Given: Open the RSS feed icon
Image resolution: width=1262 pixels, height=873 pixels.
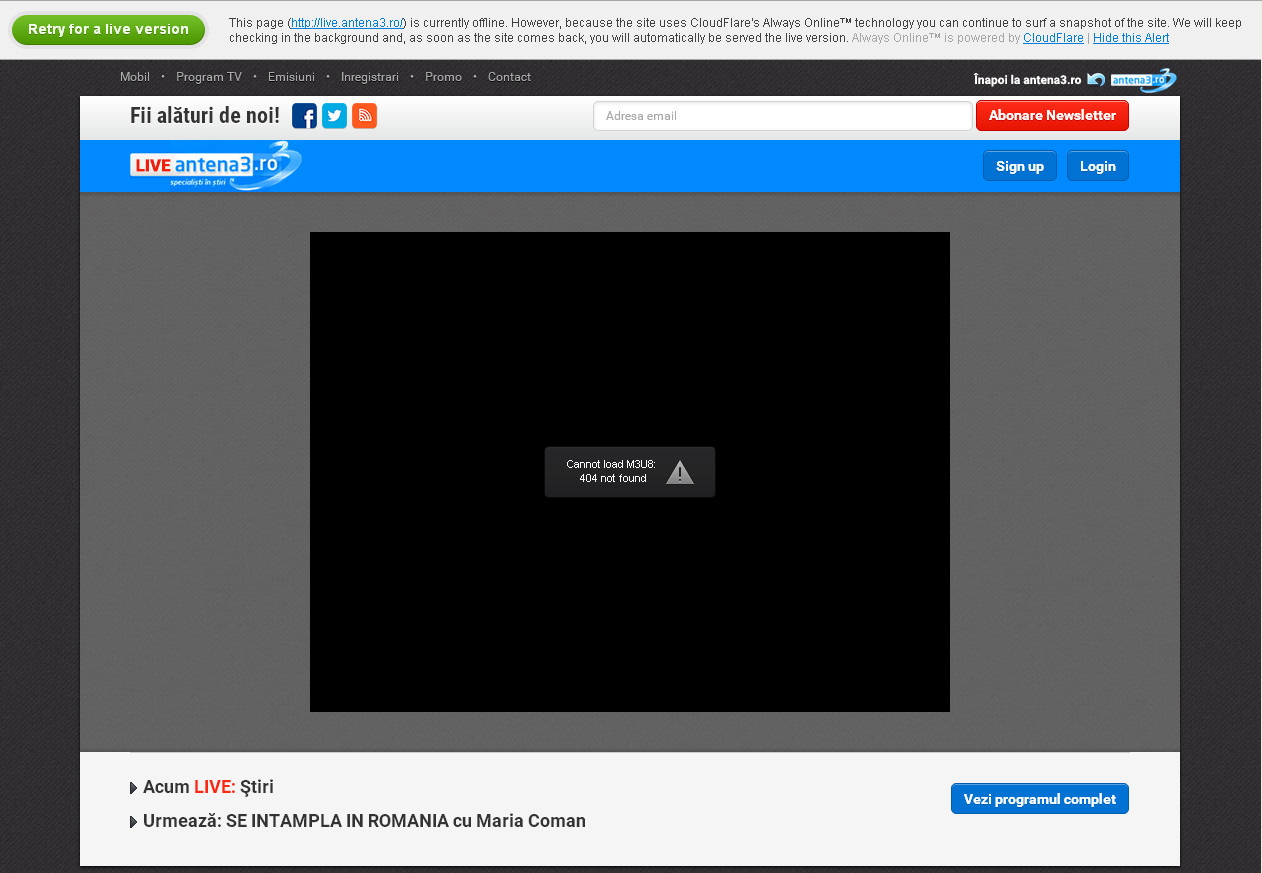Looking at the screenshot, I should point(364,116).
